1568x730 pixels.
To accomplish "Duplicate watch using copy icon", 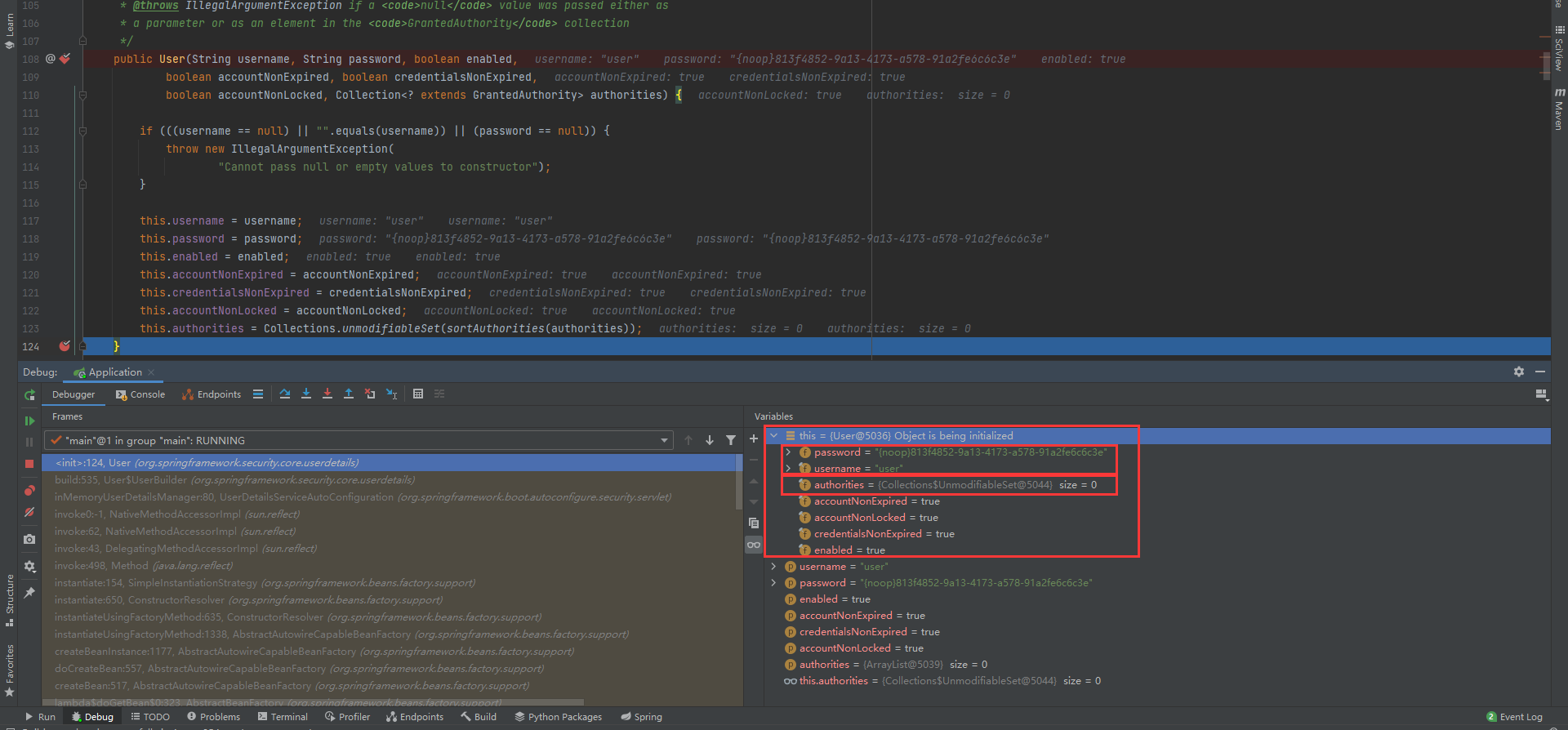I will pos(754,523).
